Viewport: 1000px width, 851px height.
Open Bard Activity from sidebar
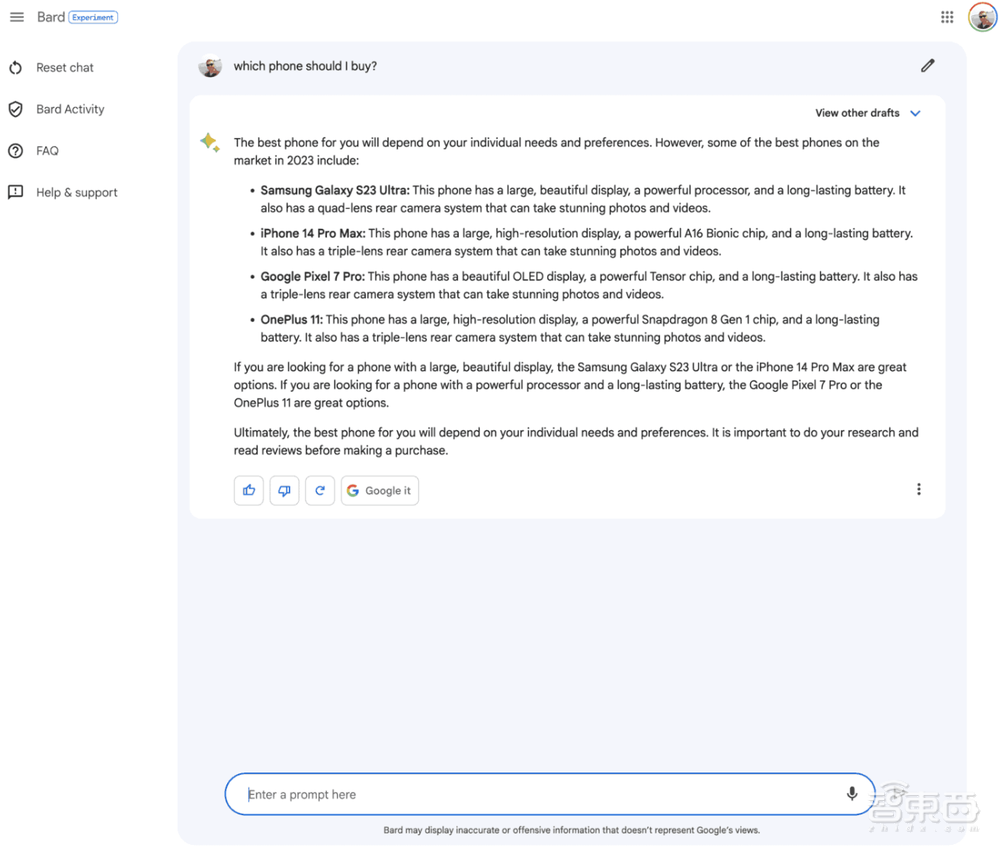click(70, 109)
